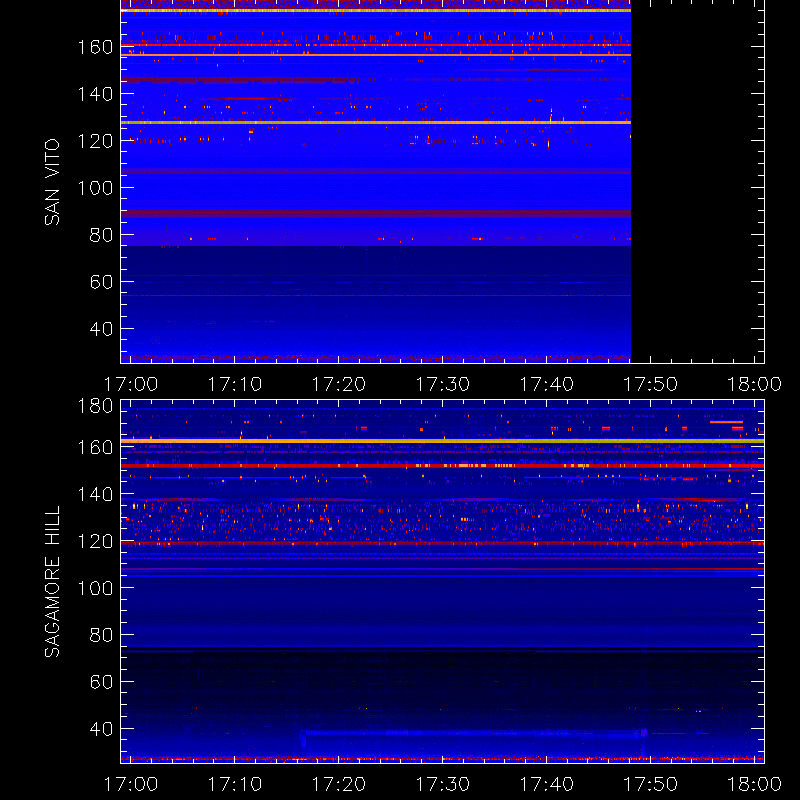Viewport: 800px width, 800px height.
Task: Click 17:00 time label under Sagamore Hill plot
Action: [x=131, y=784]
